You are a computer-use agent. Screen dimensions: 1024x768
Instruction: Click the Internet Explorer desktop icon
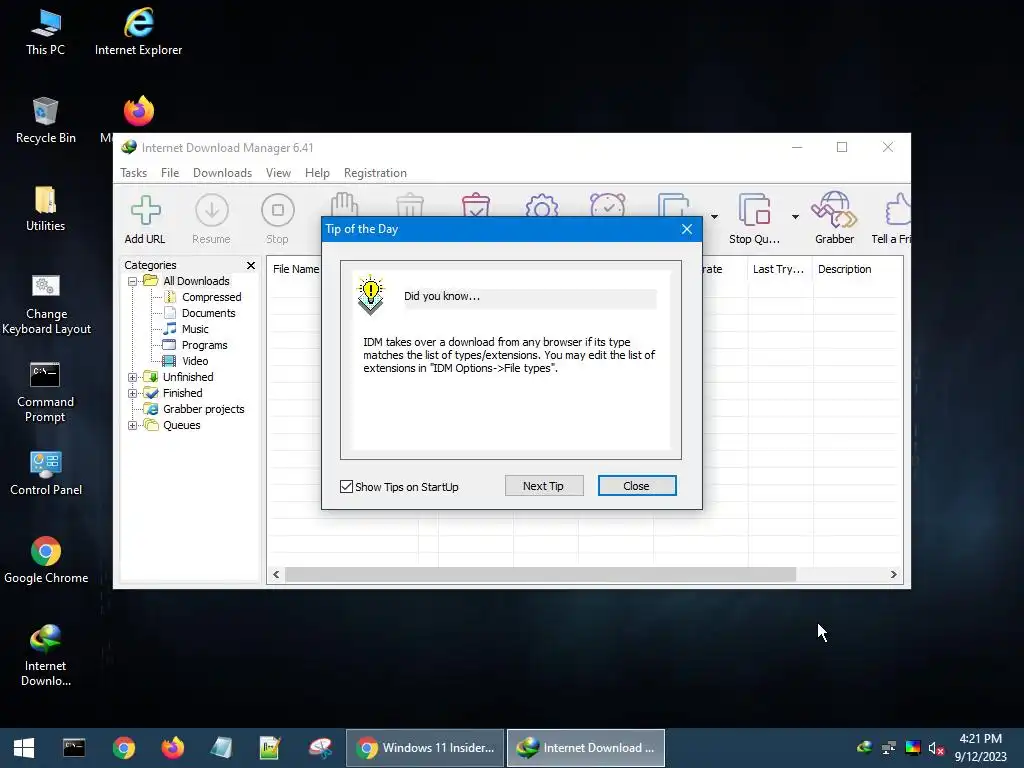(x=138, y=33)
